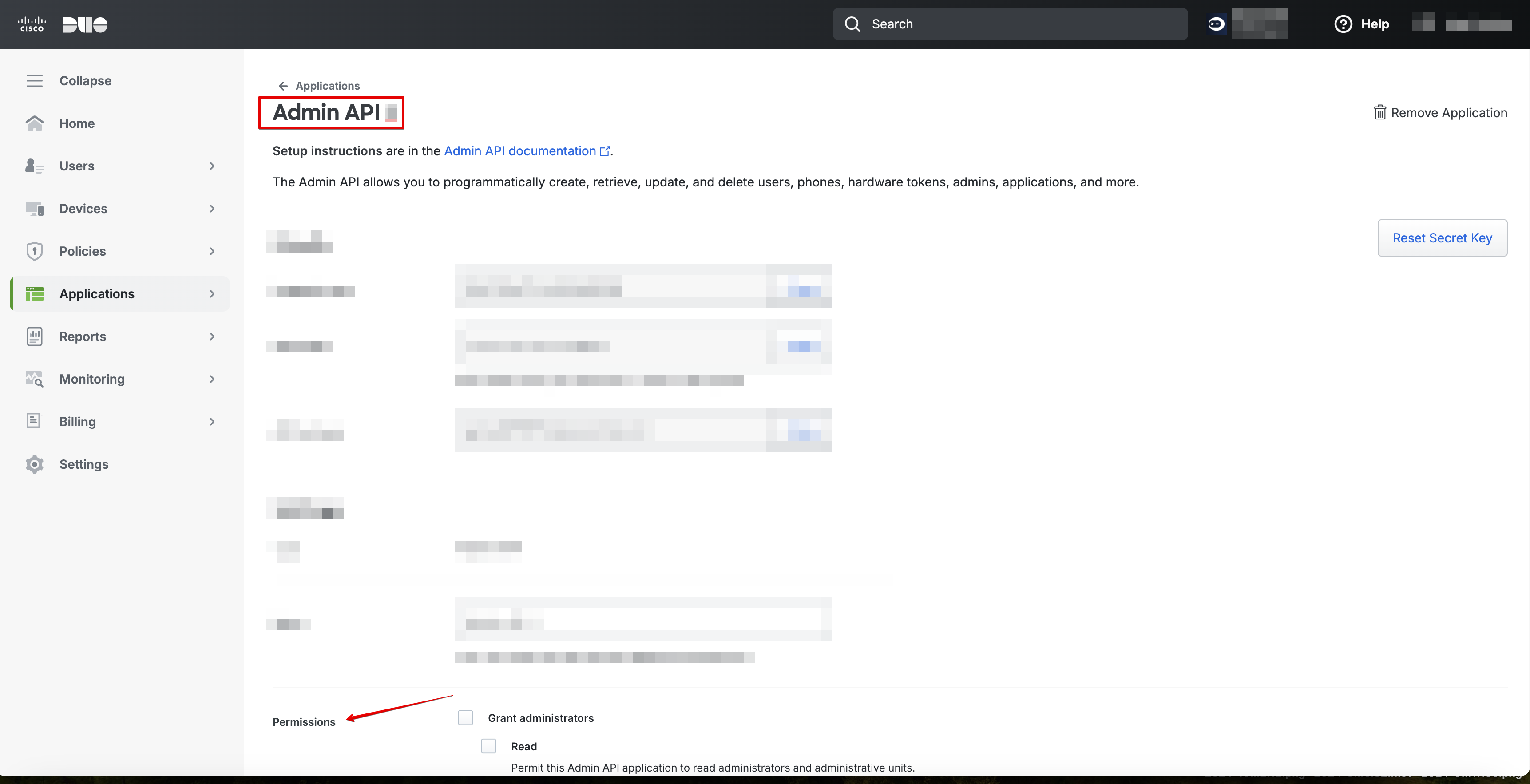The height and width of the screenshot is (784, 1530).
Task: Click the trash icon next to Remove Application
Action: (x=1380, y=112)
